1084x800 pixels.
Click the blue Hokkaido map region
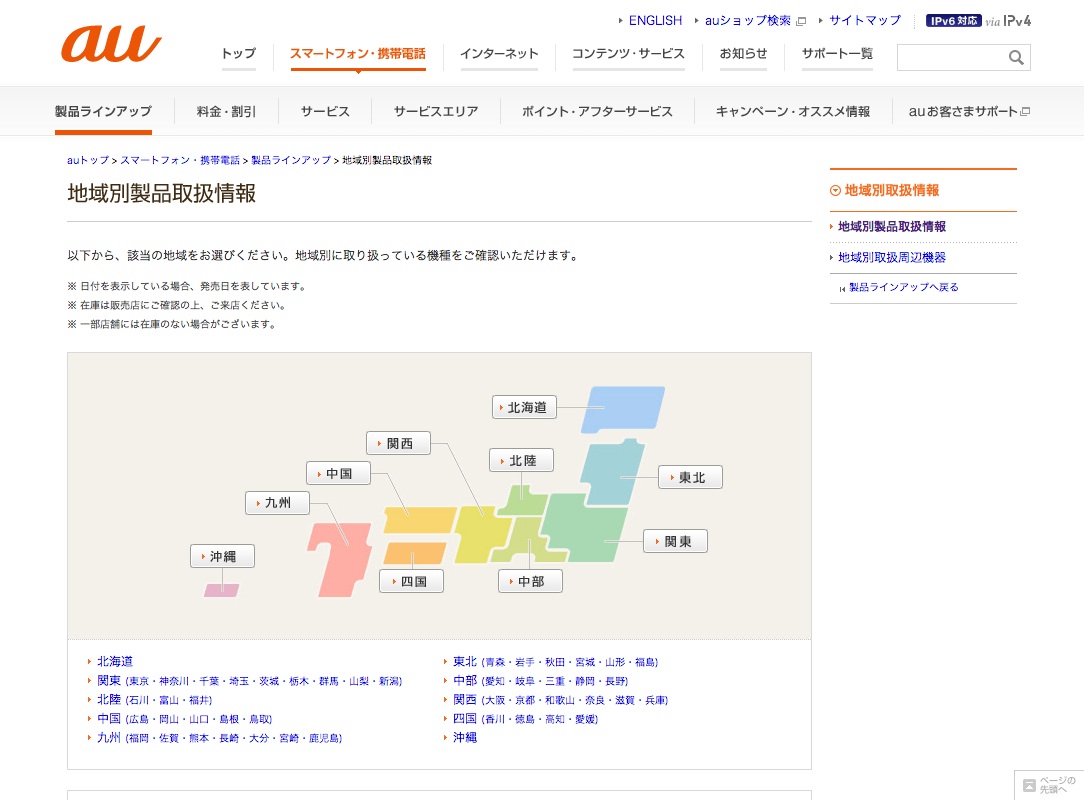point(625,408)
